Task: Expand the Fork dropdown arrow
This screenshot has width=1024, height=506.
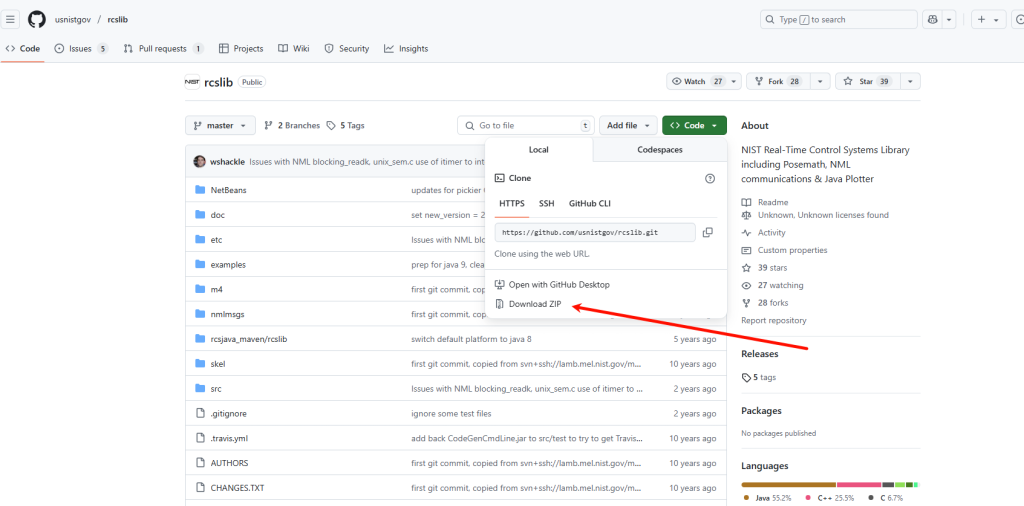Action: (820, 82)
